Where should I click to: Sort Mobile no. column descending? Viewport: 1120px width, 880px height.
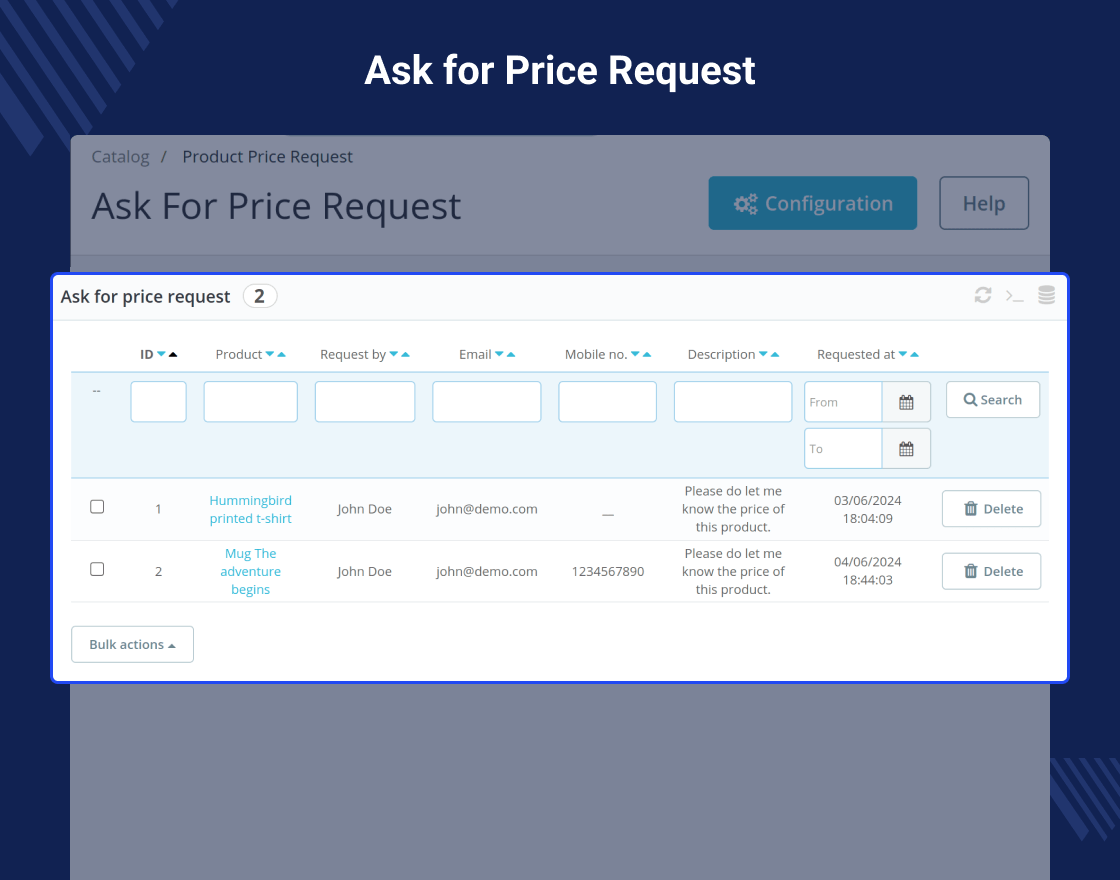point(635,354)
